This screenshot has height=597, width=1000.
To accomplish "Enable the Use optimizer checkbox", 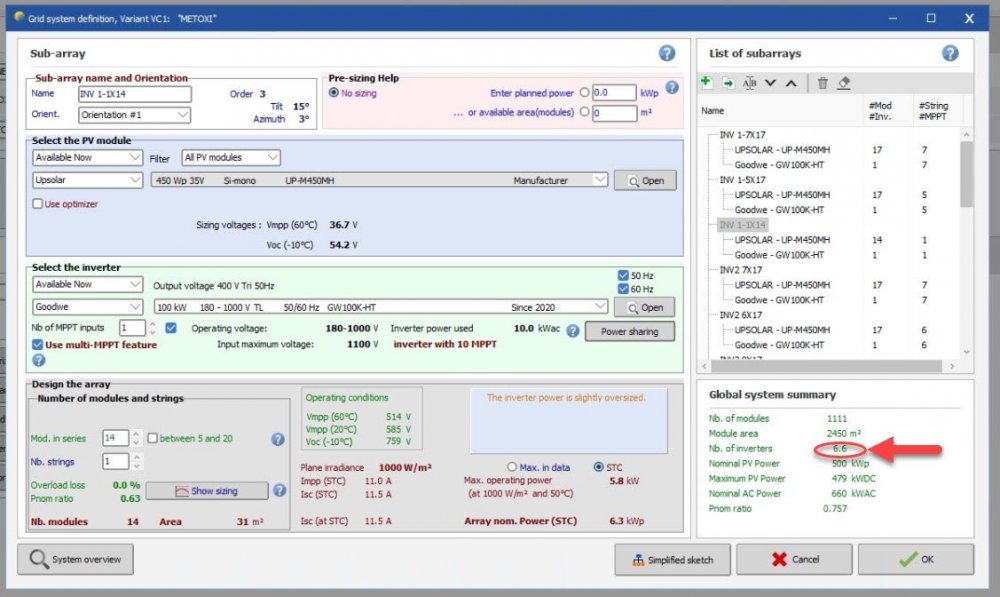I will [38, 203].
